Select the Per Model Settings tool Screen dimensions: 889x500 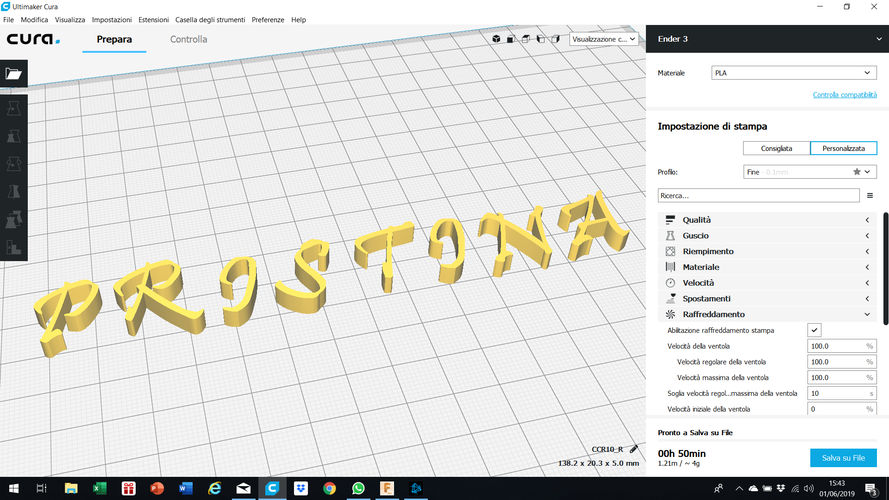pos(14,219)
